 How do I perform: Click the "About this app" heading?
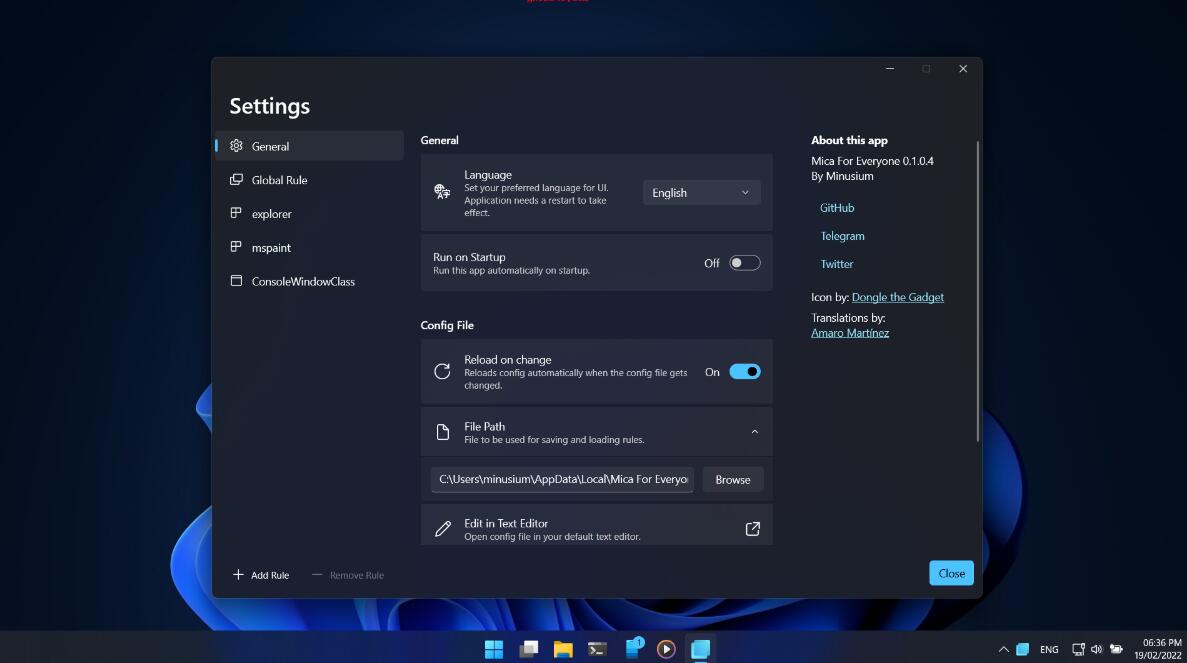point(849,140)
